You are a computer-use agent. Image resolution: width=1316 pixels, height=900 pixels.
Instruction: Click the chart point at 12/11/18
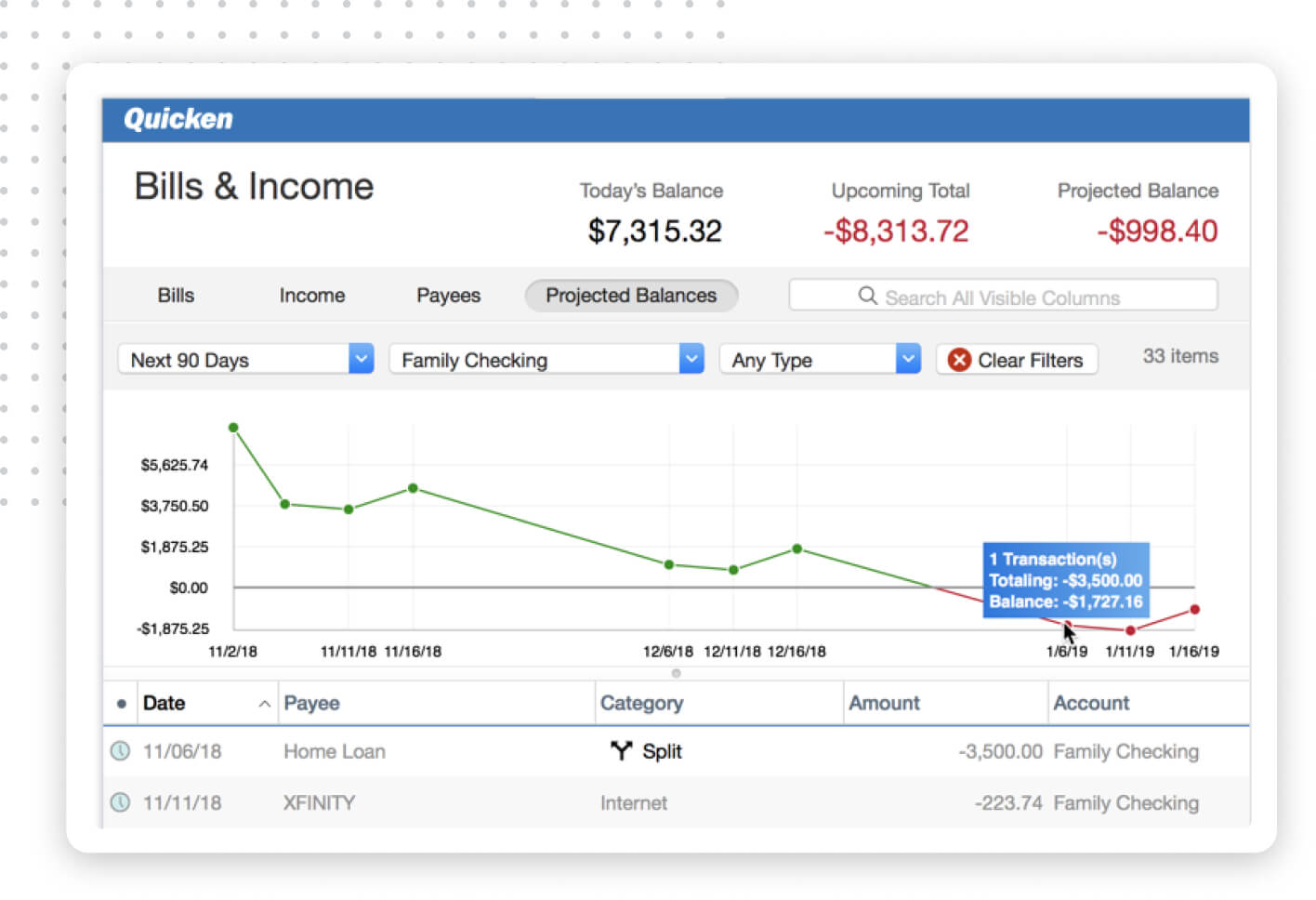733,570
